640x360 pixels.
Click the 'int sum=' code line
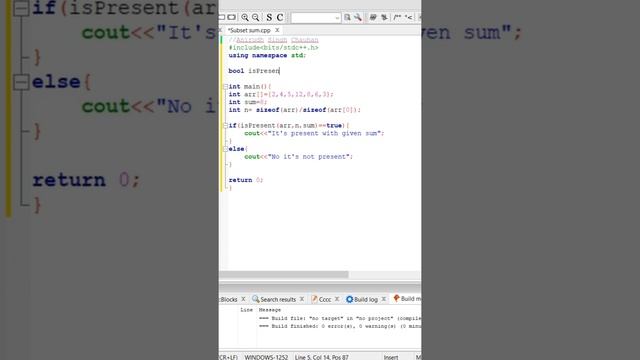tap(247, 102)
